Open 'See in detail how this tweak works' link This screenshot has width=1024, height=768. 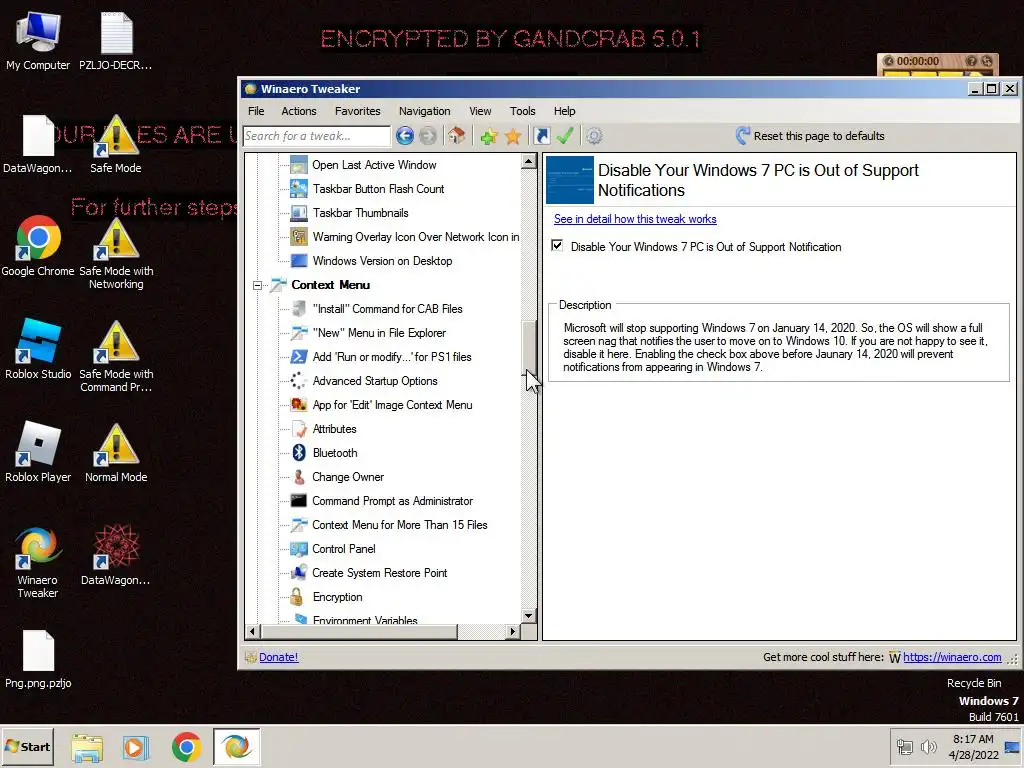(x=635, y=219)
